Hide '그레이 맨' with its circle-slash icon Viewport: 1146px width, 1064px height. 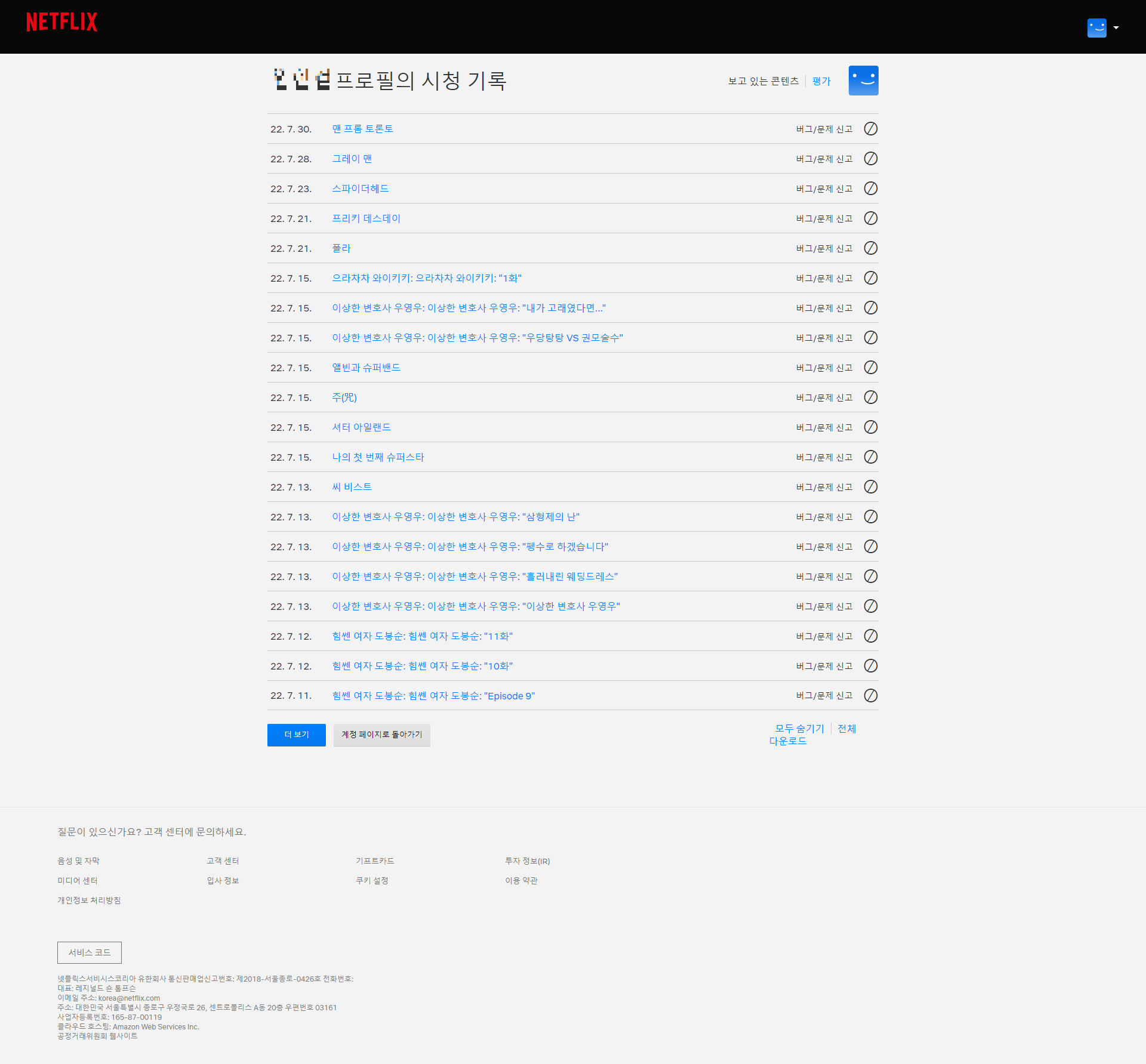click(x=871, y=159)
